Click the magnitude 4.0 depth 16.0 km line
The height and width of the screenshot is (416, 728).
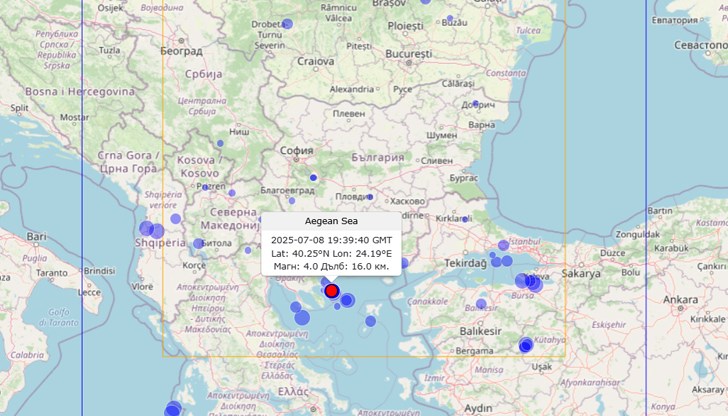click(x=331, y=266)
